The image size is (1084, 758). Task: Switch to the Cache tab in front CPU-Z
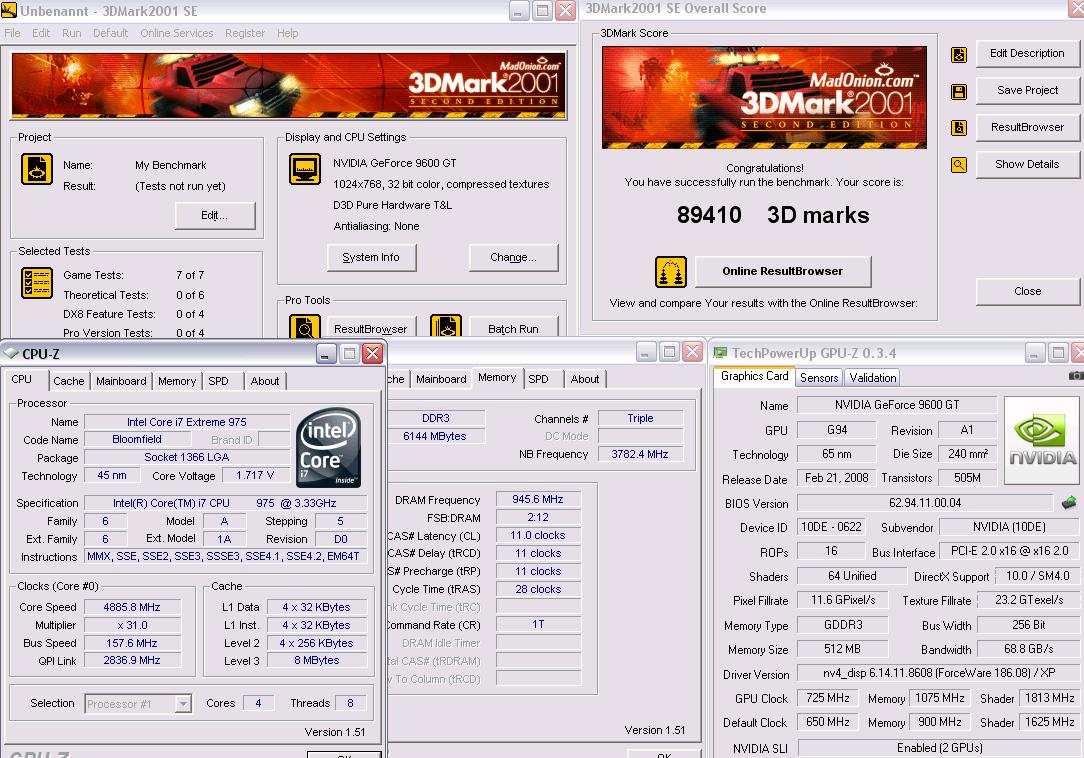pos(68,381)
